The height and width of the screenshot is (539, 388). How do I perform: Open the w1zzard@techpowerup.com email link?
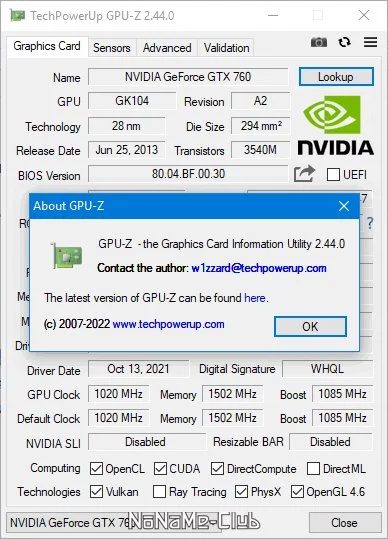(259, 268)
